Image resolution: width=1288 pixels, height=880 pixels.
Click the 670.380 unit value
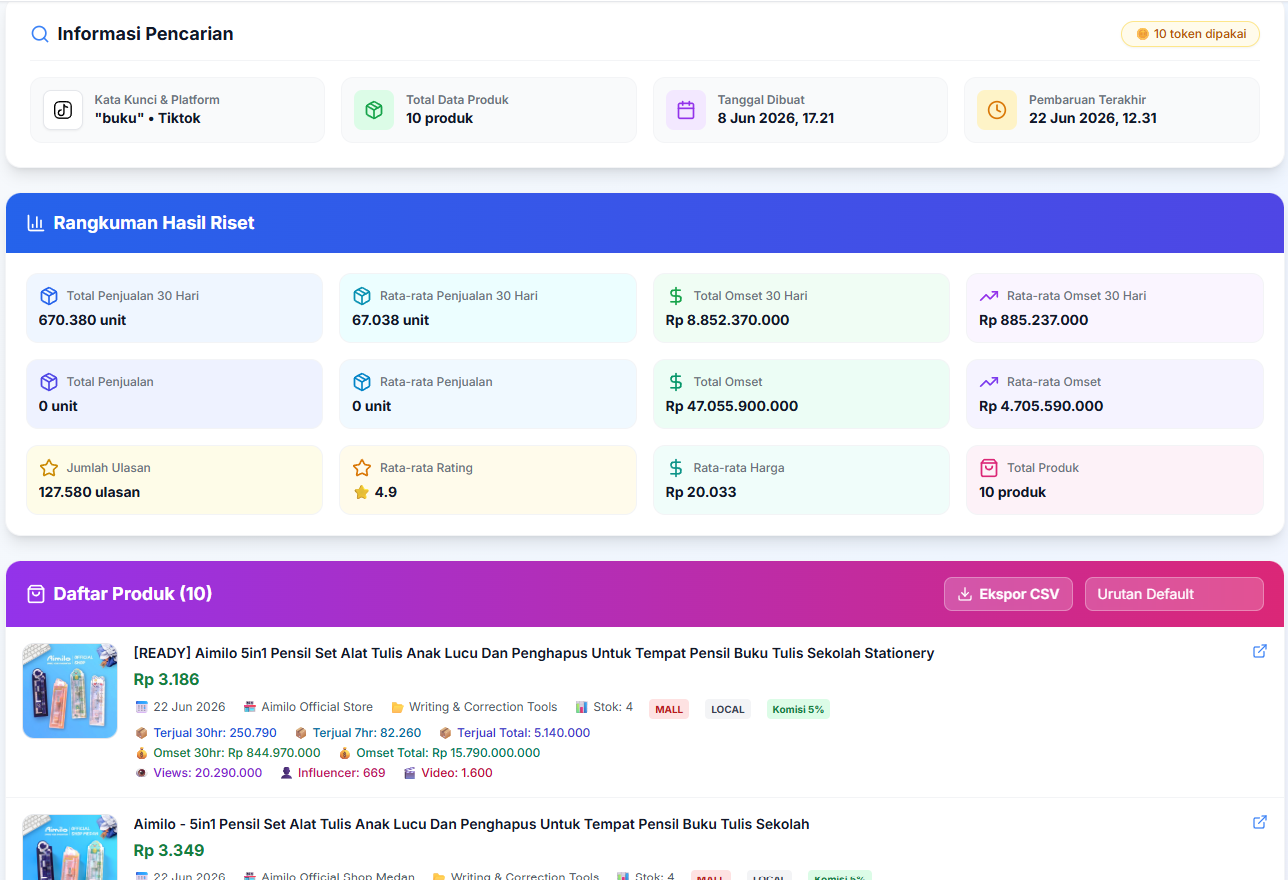point(83,320)
